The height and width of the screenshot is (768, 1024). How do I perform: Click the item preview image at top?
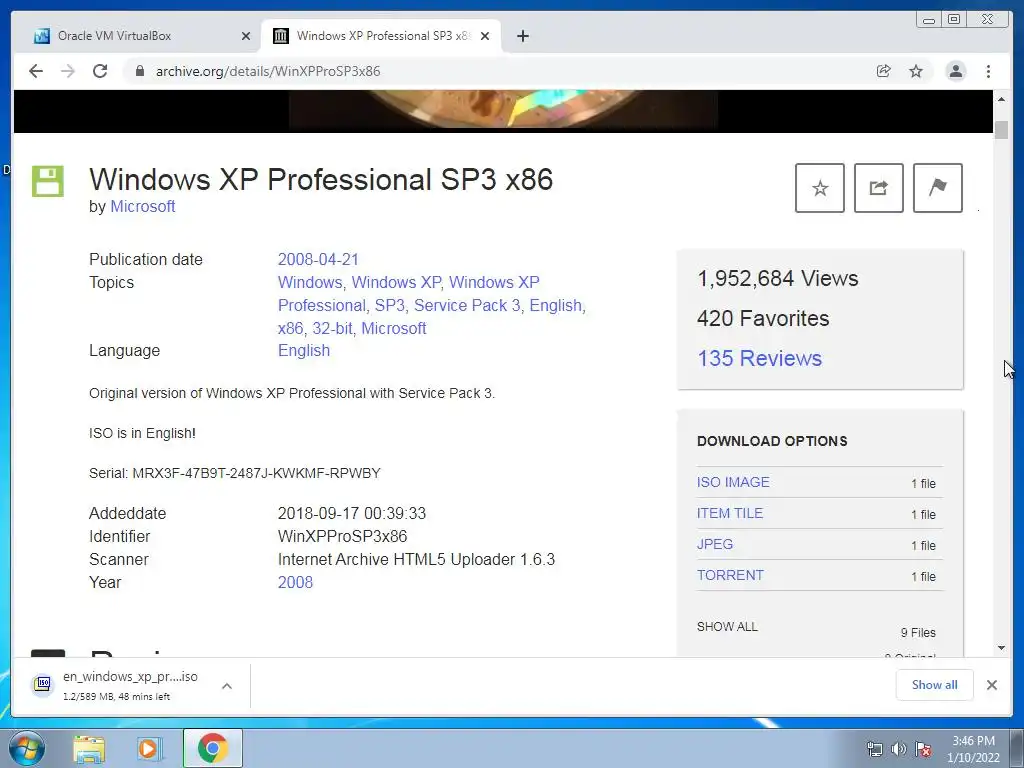click(503, 109)
